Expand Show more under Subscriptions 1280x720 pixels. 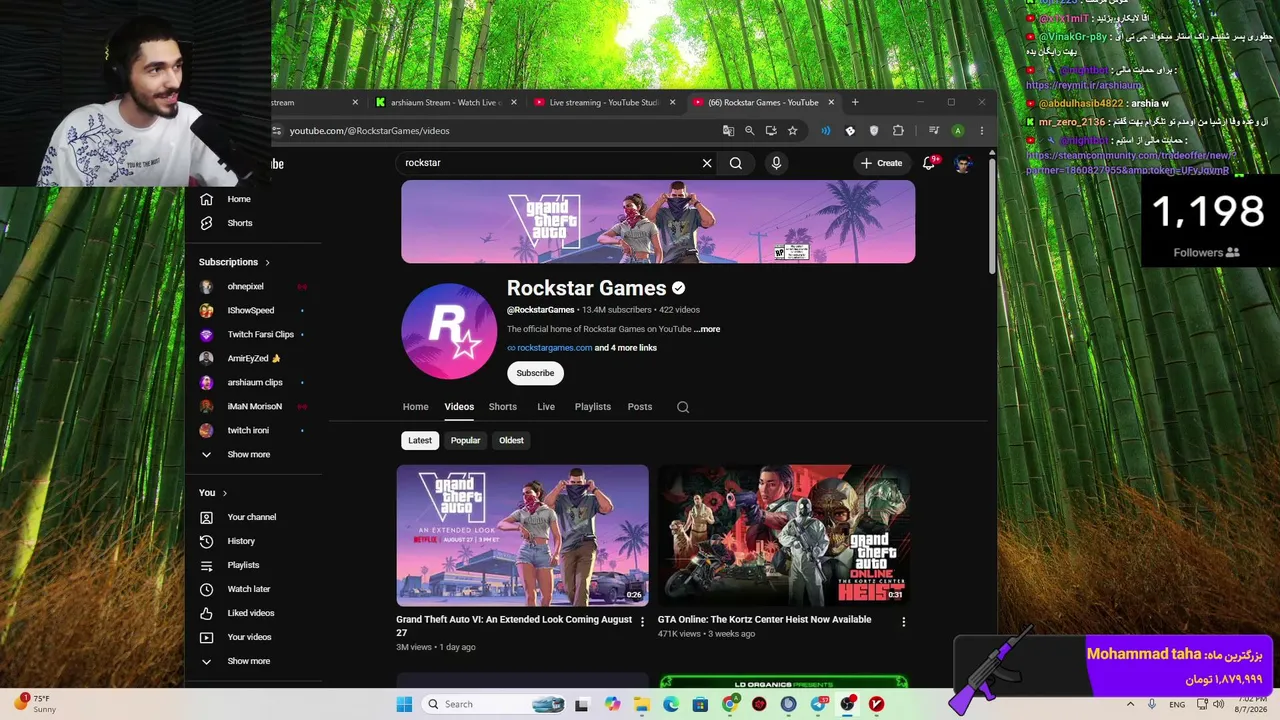[x=248, y=455]
